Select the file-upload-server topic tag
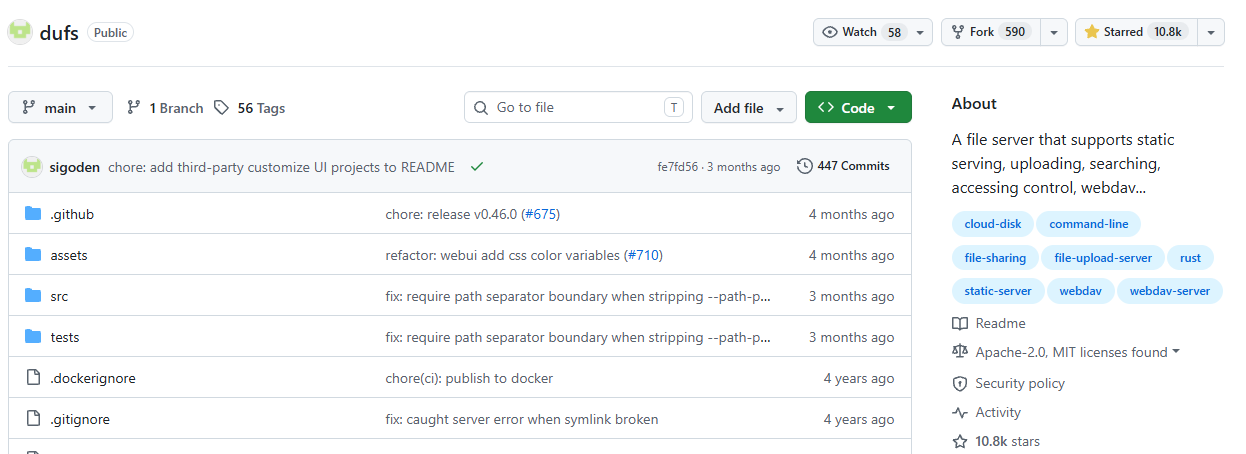The height and width of the screenshot is (454, 1246). 1103,257
